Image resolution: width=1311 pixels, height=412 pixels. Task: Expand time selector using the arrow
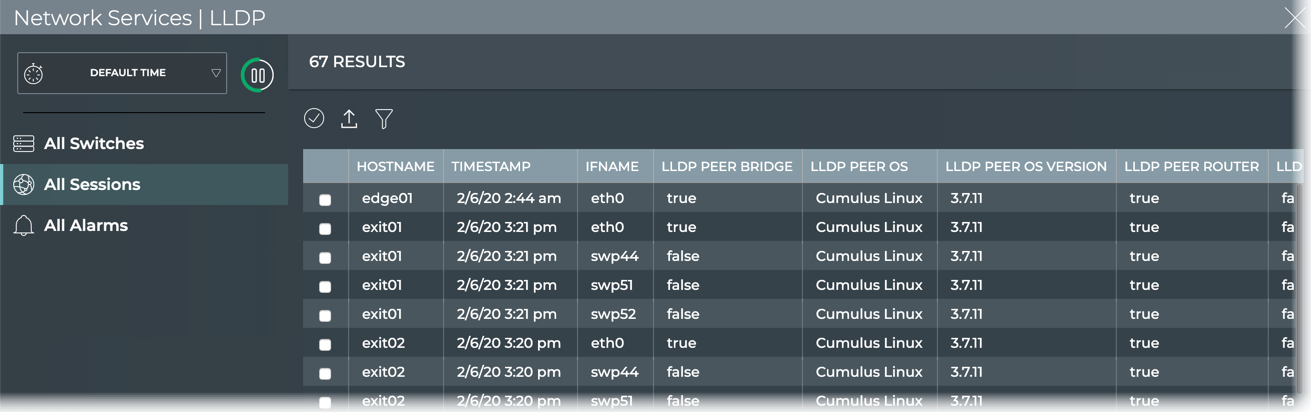pyautogui.click(x=215, y=73)
